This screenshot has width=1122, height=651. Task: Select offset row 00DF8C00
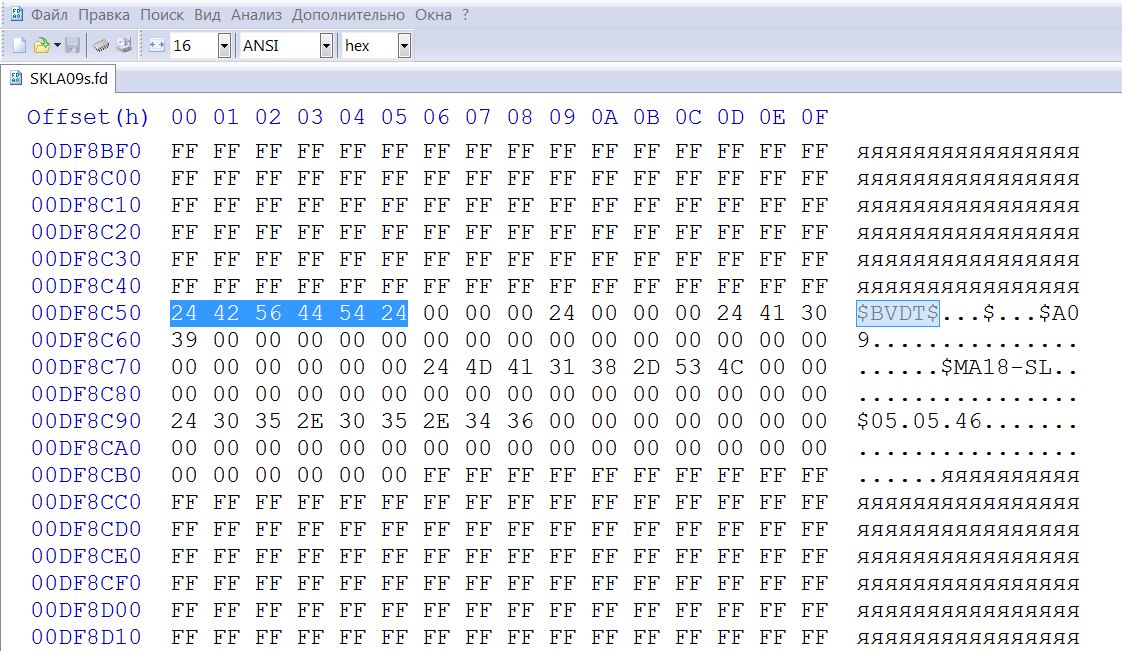pyautogui.click(x=86, y=178)
